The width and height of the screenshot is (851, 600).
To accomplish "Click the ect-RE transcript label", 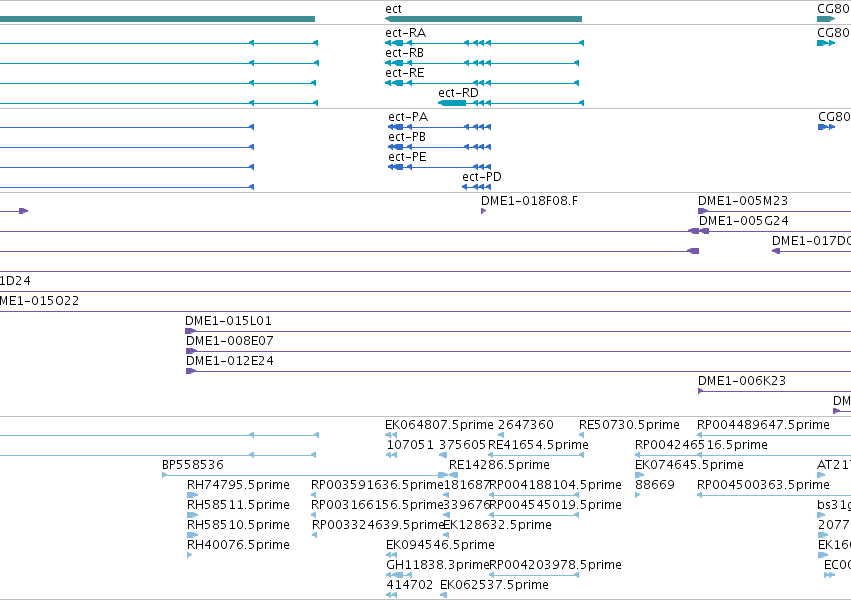I will [405, 73].
